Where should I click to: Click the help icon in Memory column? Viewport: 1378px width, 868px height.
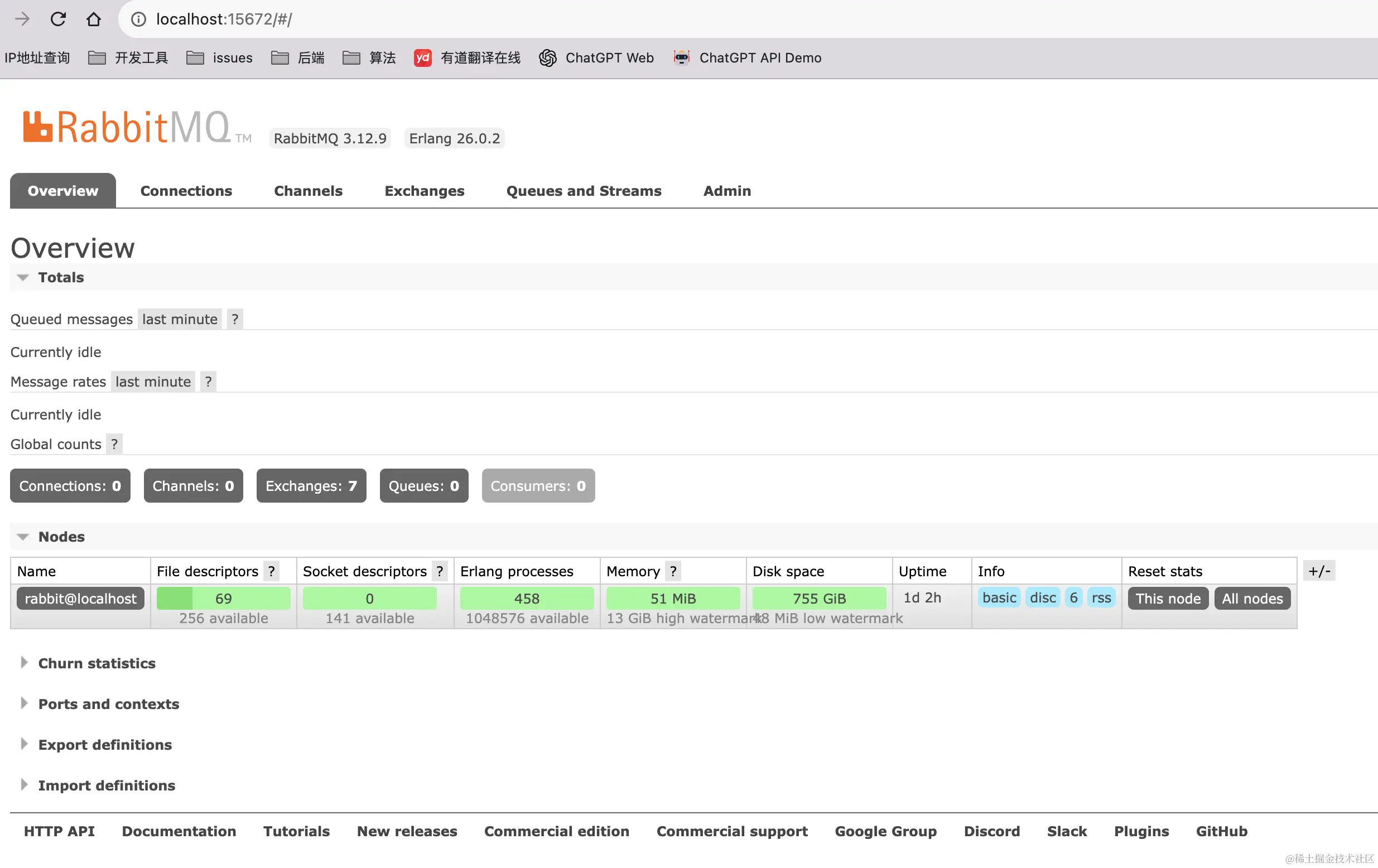coord(673,571)
